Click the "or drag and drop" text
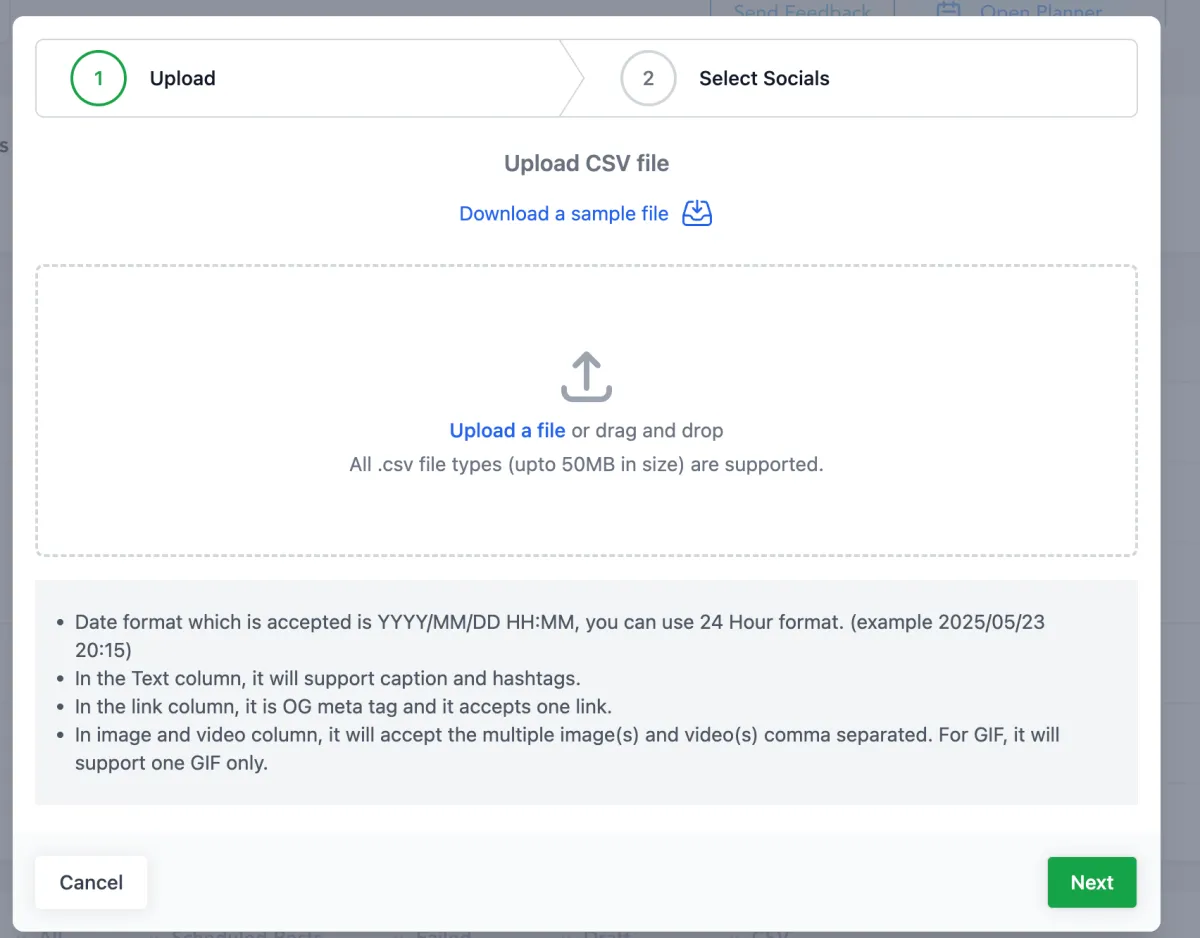This screenshot has height=938, width=1200. coord(647,431)
